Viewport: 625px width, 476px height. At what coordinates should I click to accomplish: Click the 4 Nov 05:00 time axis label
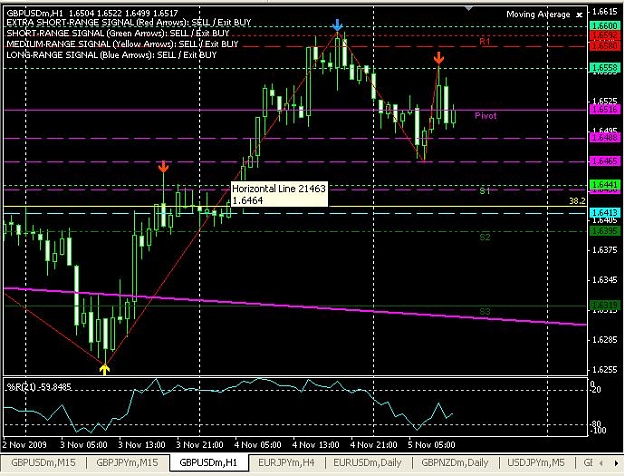pos(258,445)
